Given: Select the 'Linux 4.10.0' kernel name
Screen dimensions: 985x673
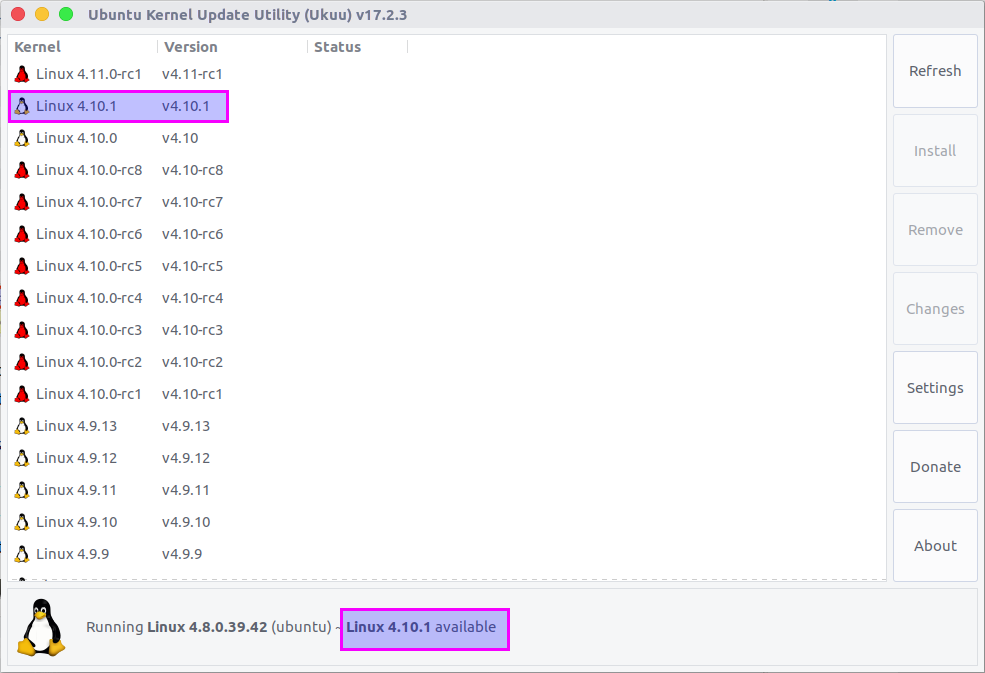Looking at the screenshot, I should tap(77, 138).
